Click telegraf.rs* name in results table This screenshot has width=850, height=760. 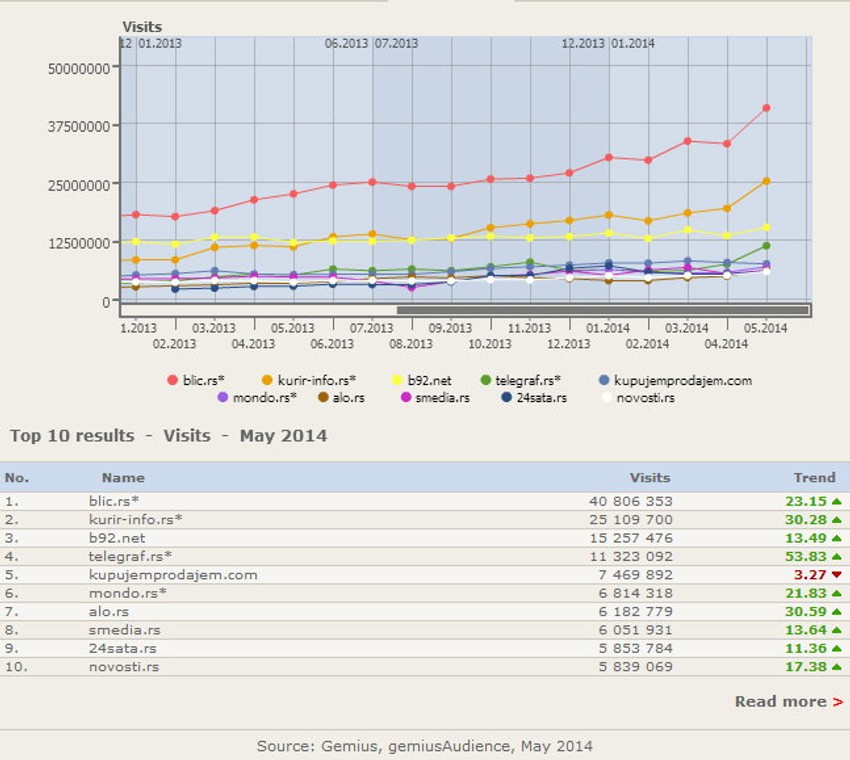click(129, 556)
